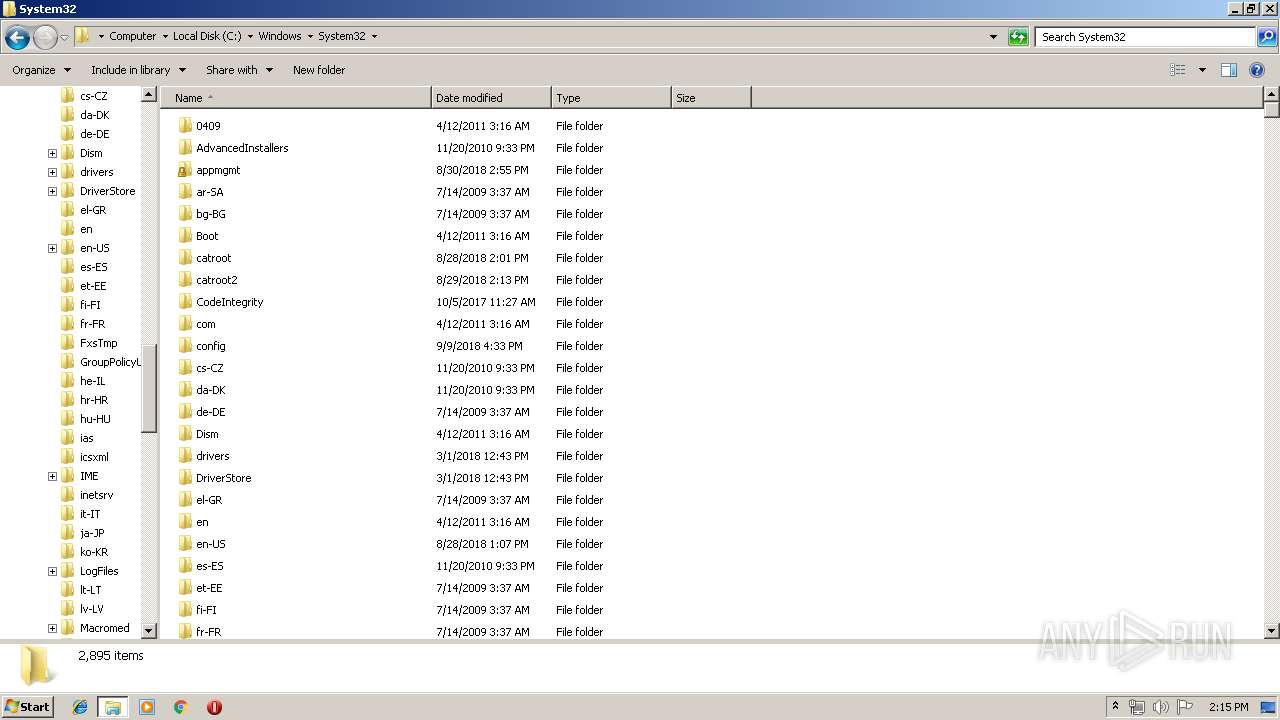Viewport: 1280px width, 720px height.
Task: Open Google Chrome from taskbar
Action: pos(180,707)
